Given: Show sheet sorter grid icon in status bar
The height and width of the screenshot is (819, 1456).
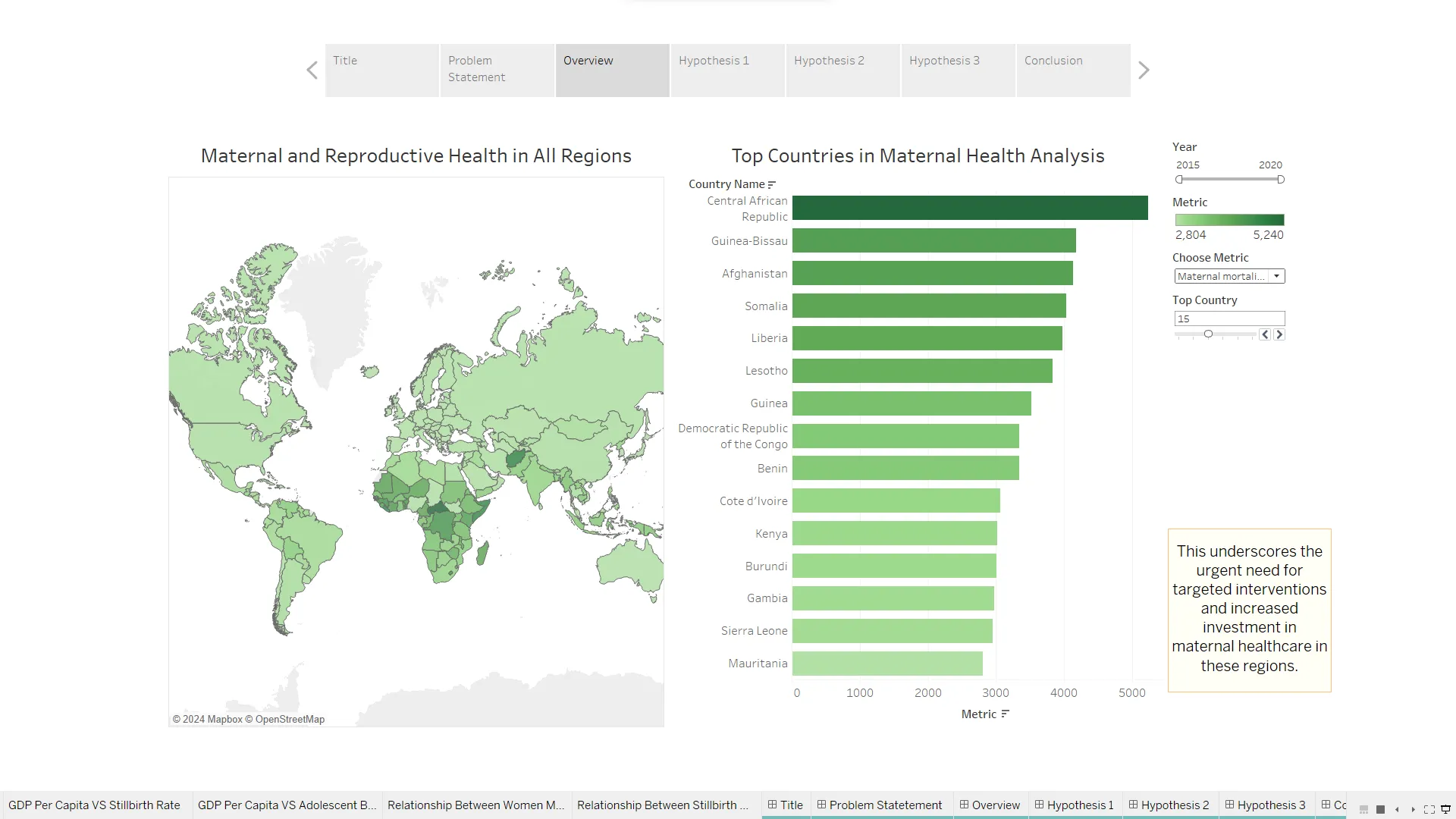Looking at the screenshot, I should 1363,810.
